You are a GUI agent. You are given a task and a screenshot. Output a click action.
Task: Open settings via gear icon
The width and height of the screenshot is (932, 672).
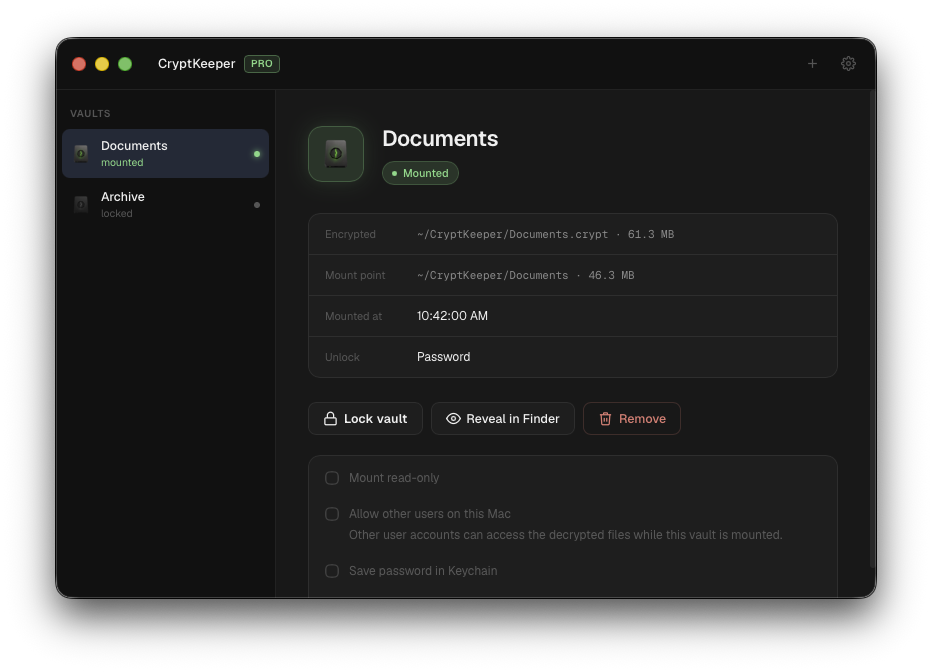(x=848, y=64)
